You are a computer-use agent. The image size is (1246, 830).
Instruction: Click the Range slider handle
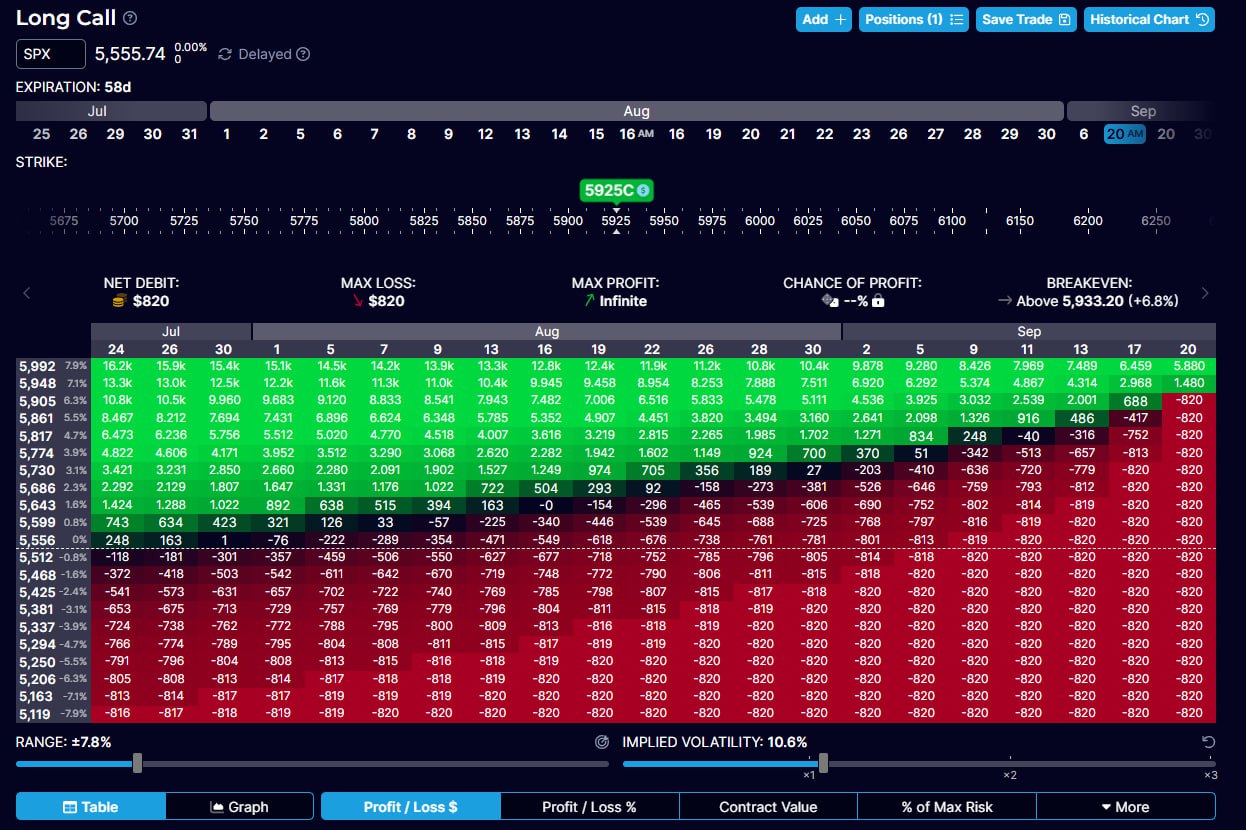coord(137,764)
